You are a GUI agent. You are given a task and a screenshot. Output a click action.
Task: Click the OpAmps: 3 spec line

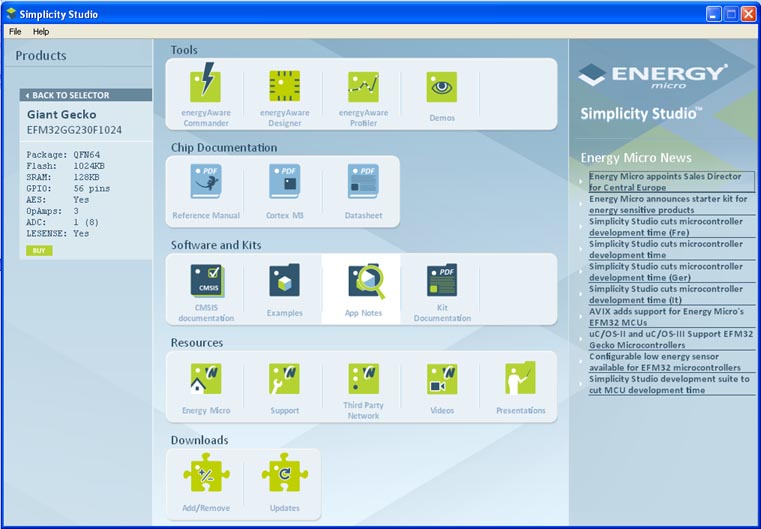tap(52, 211)
